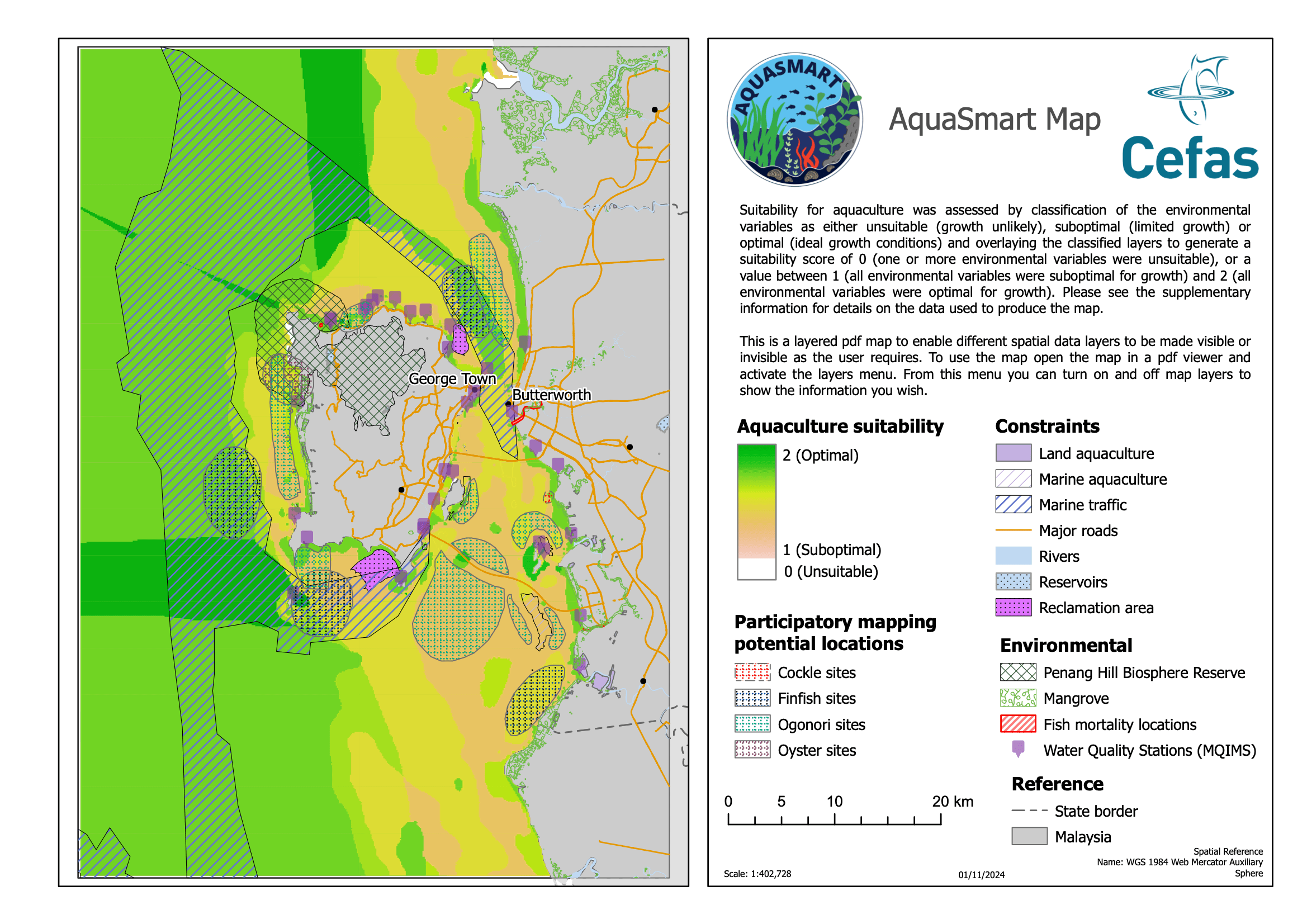This screenshot has height=924, width=1307.
Task: Click the '1 (Suboptimal)' label
Action: pos(832,550)
